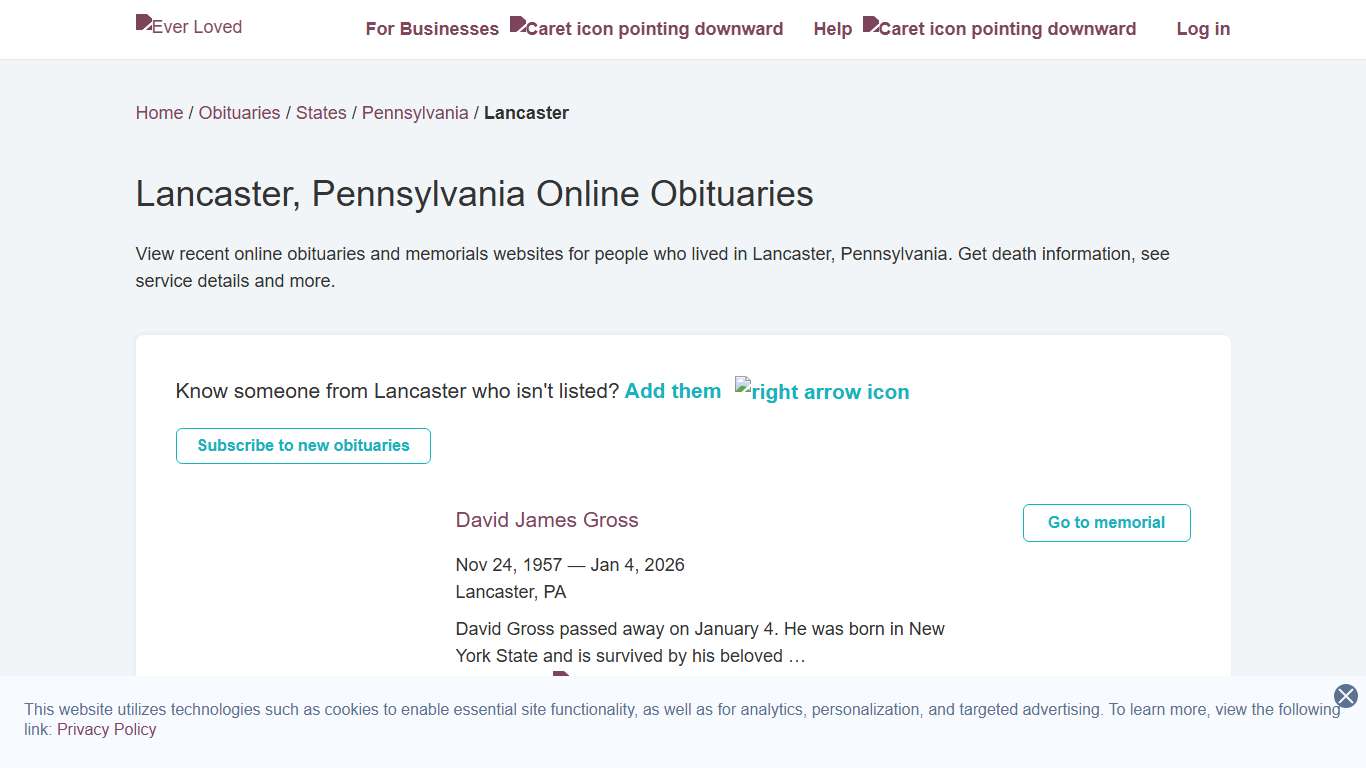Open the Obituaries breadcrumb link
The image size is (1366, 768).
[239, 113]
